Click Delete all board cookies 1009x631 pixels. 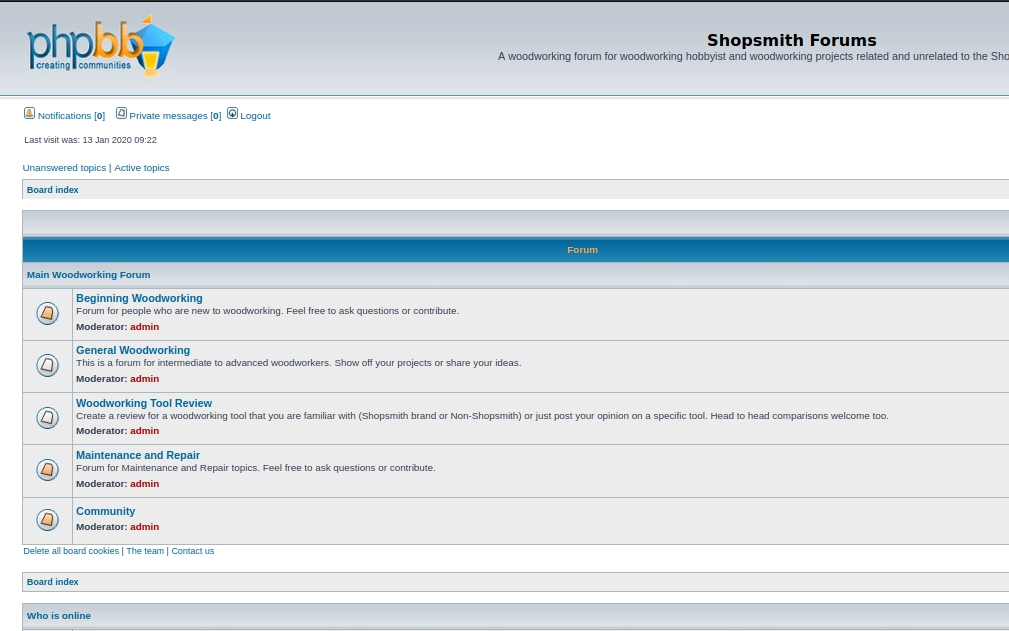71,551
